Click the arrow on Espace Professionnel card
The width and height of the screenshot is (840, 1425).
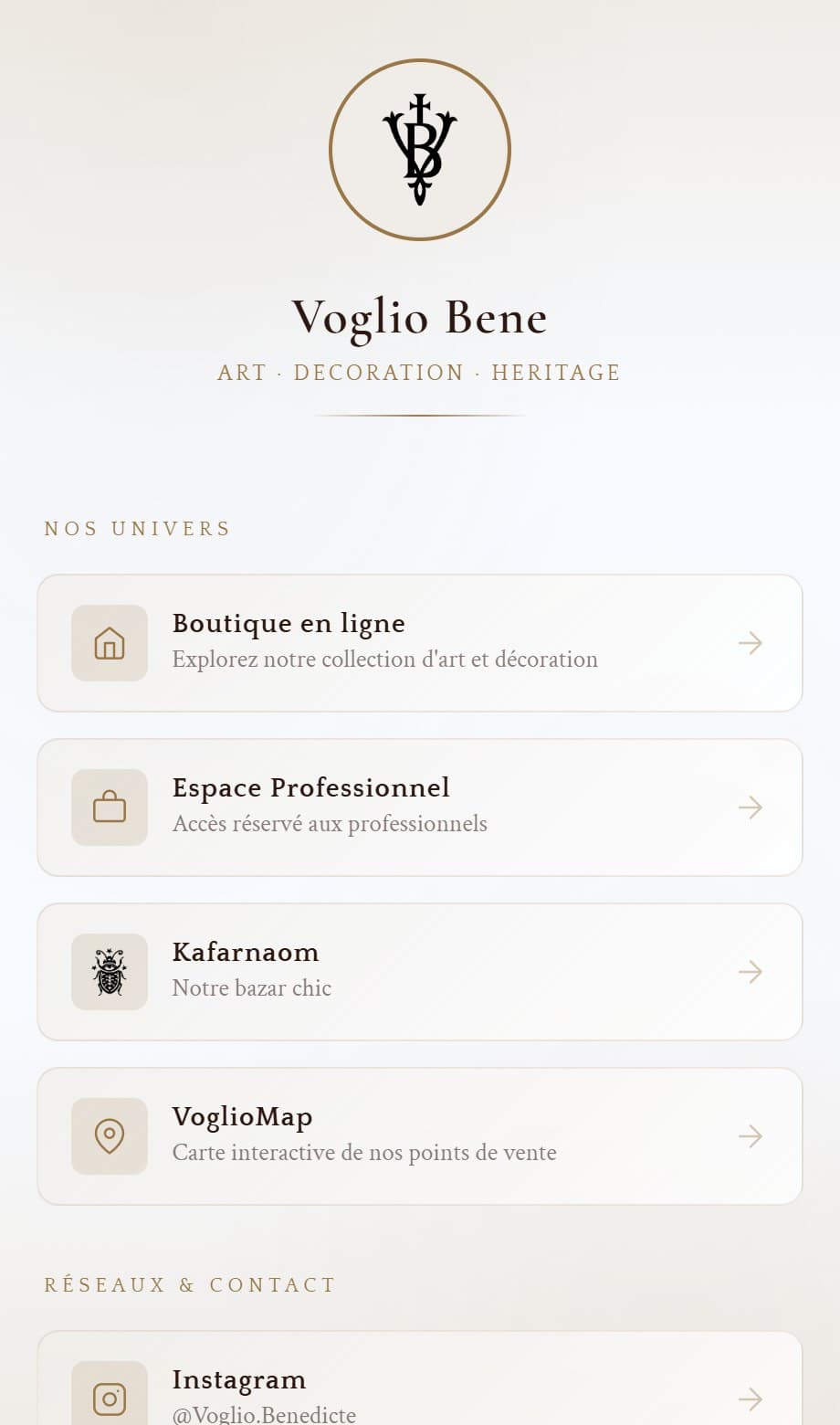[751, 807]
